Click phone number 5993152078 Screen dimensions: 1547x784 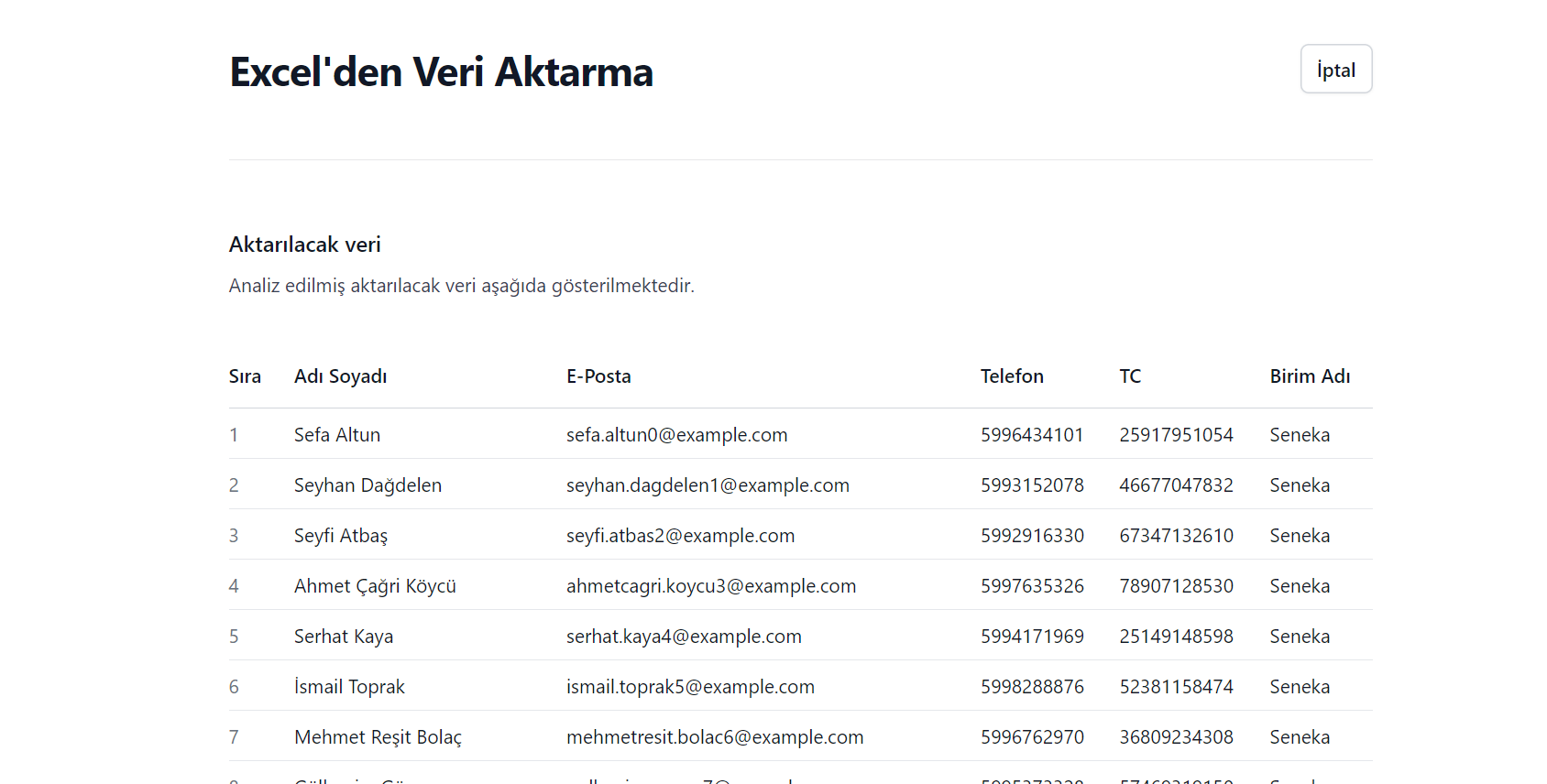1032,485
